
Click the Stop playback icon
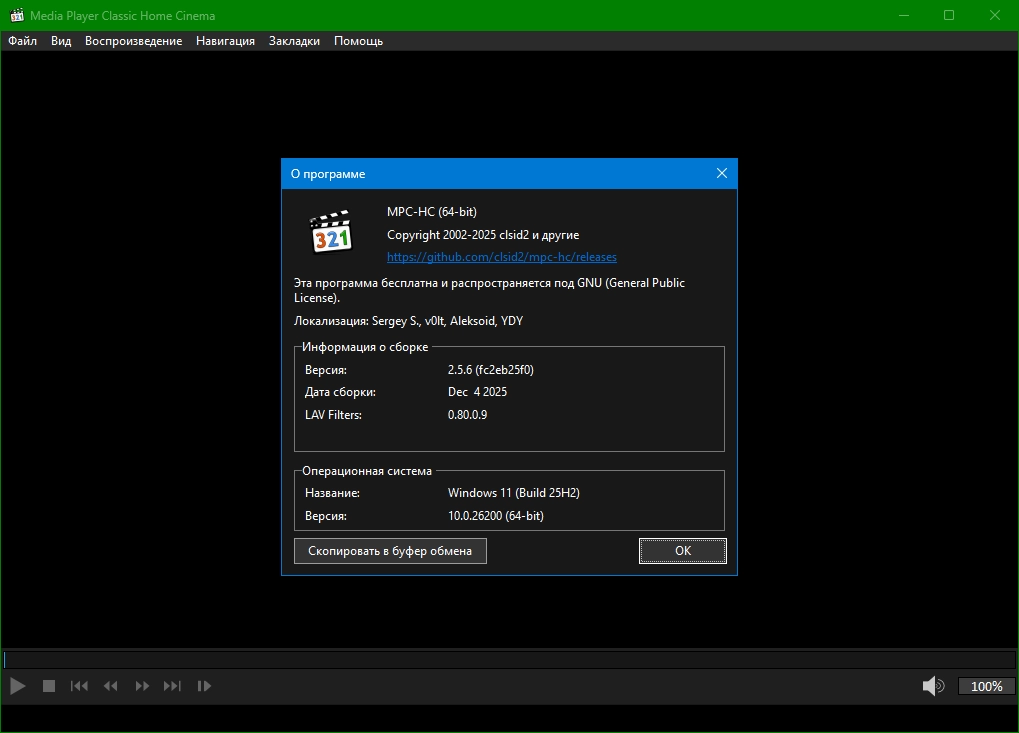coord(48,686)
